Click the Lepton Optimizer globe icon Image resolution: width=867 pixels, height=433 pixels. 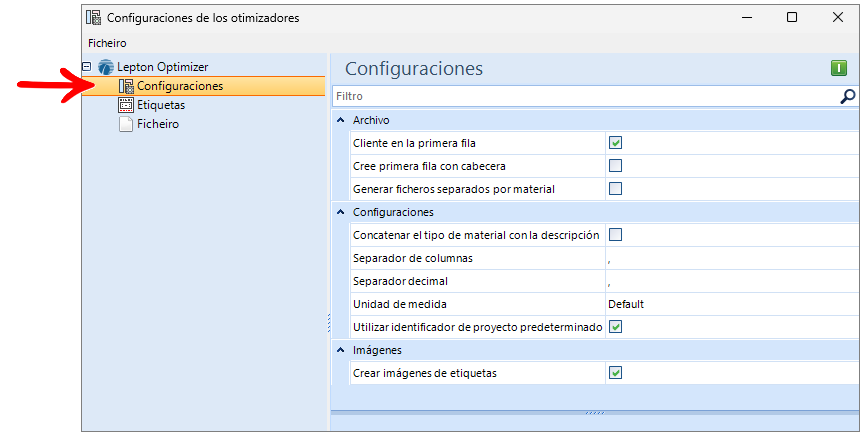pos(105,67)
